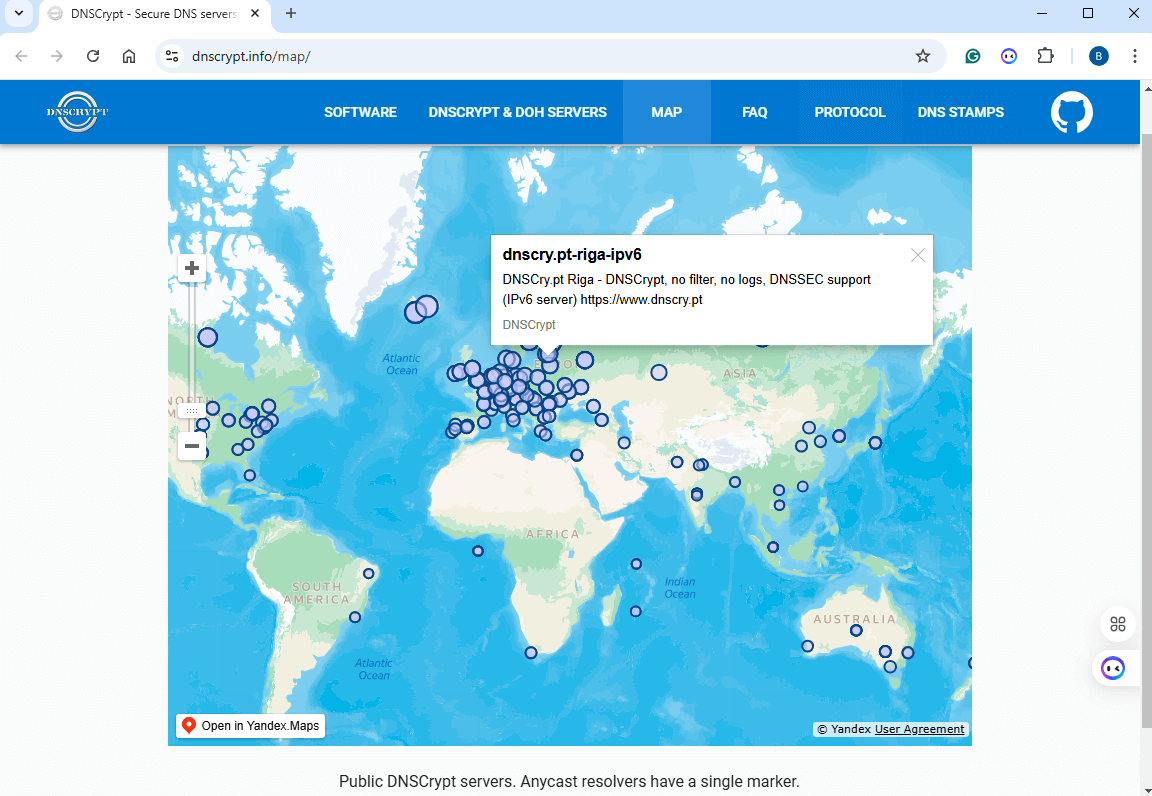This screenshot has height=796, width=1152.
Task: Open the SOFTWARE menu item
Action: coord(360,112)
